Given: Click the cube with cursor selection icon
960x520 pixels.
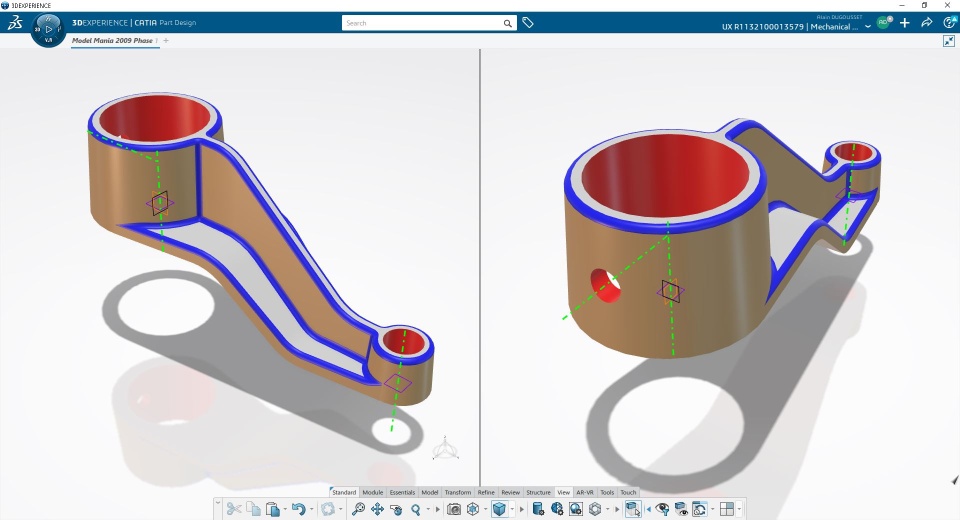Looking at the screenshot, I should pyautogui.click(x=633, y=509).
